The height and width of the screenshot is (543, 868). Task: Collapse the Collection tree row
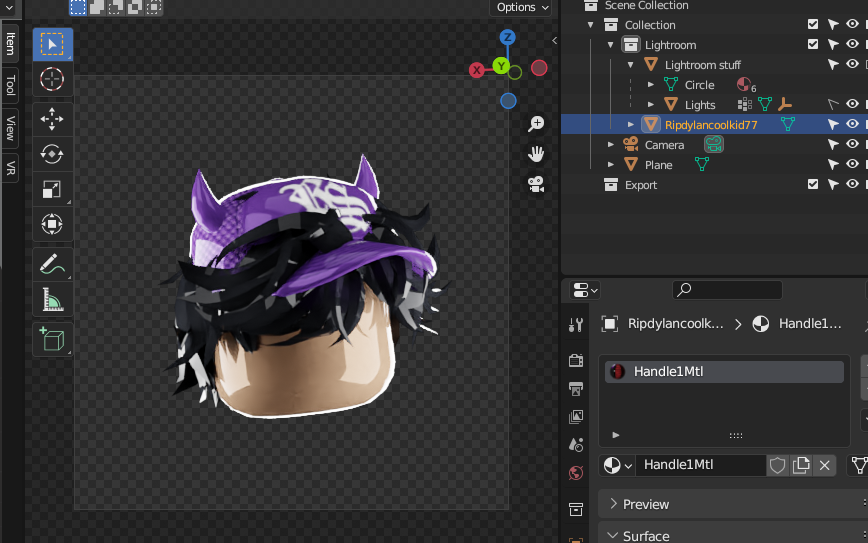(591, 25)
